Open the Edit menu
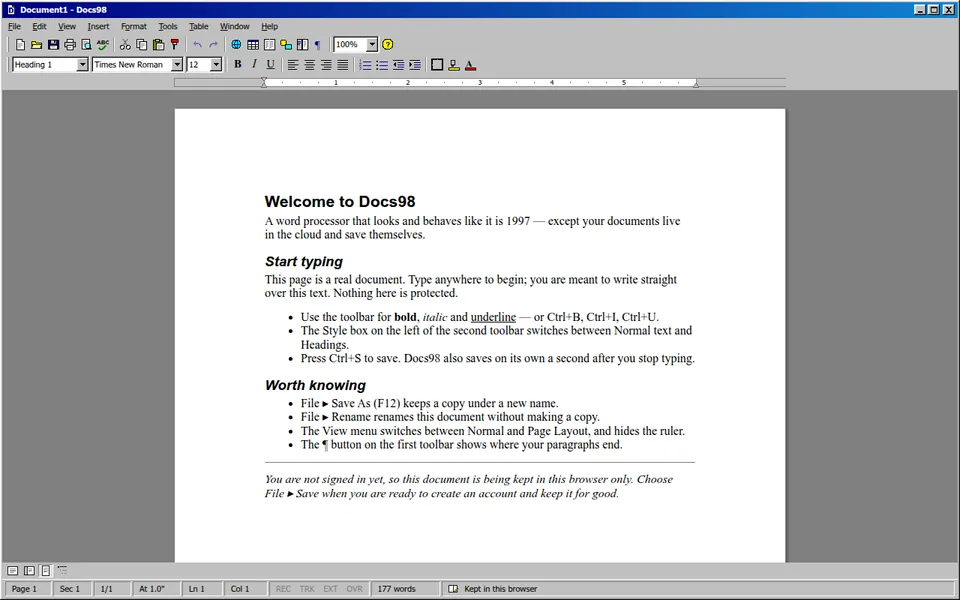Image resolution: width=960 pixels, height=600 pixels. tap(39, 26)
